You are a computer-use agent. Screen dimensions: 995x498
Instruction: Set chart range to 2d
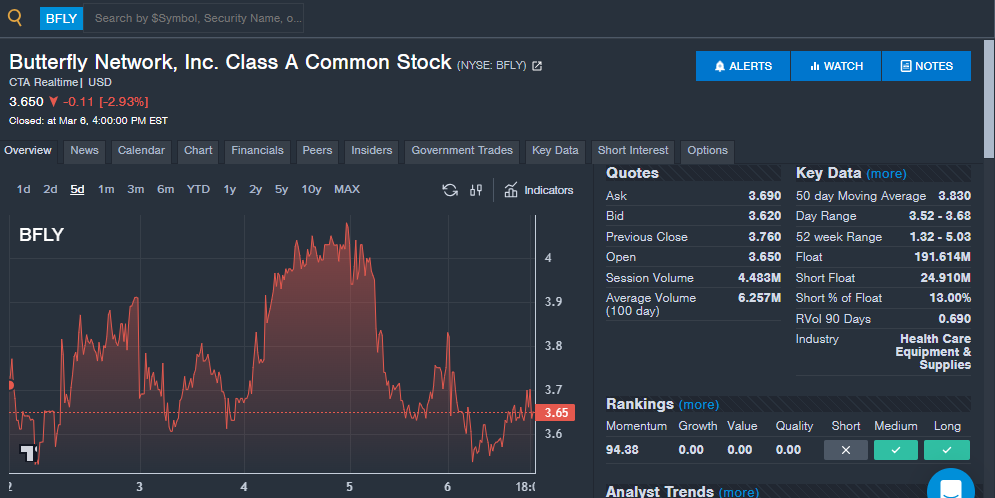(50, 189)
